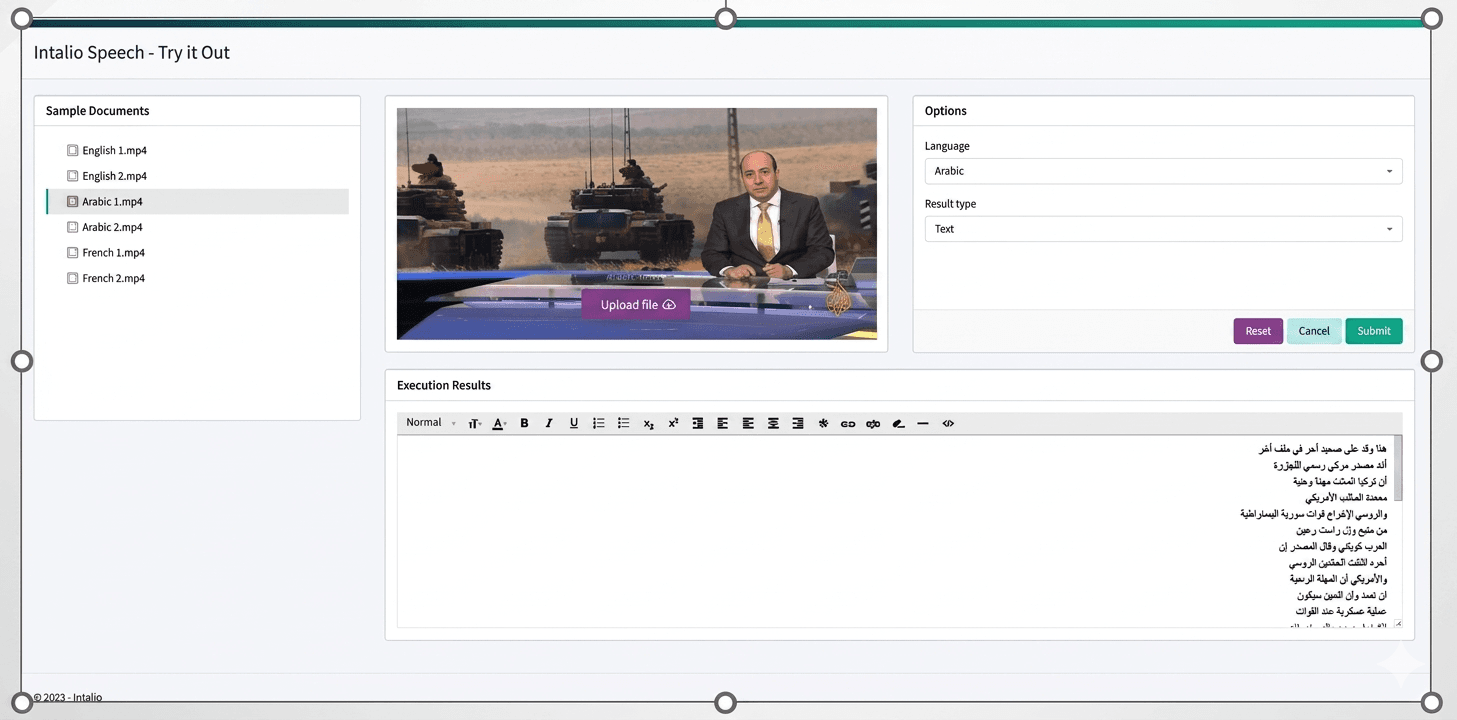Toggle italic formatting in the editor
The width and height of the screenshot is (1457, 720).
click(x=549, y=423)
